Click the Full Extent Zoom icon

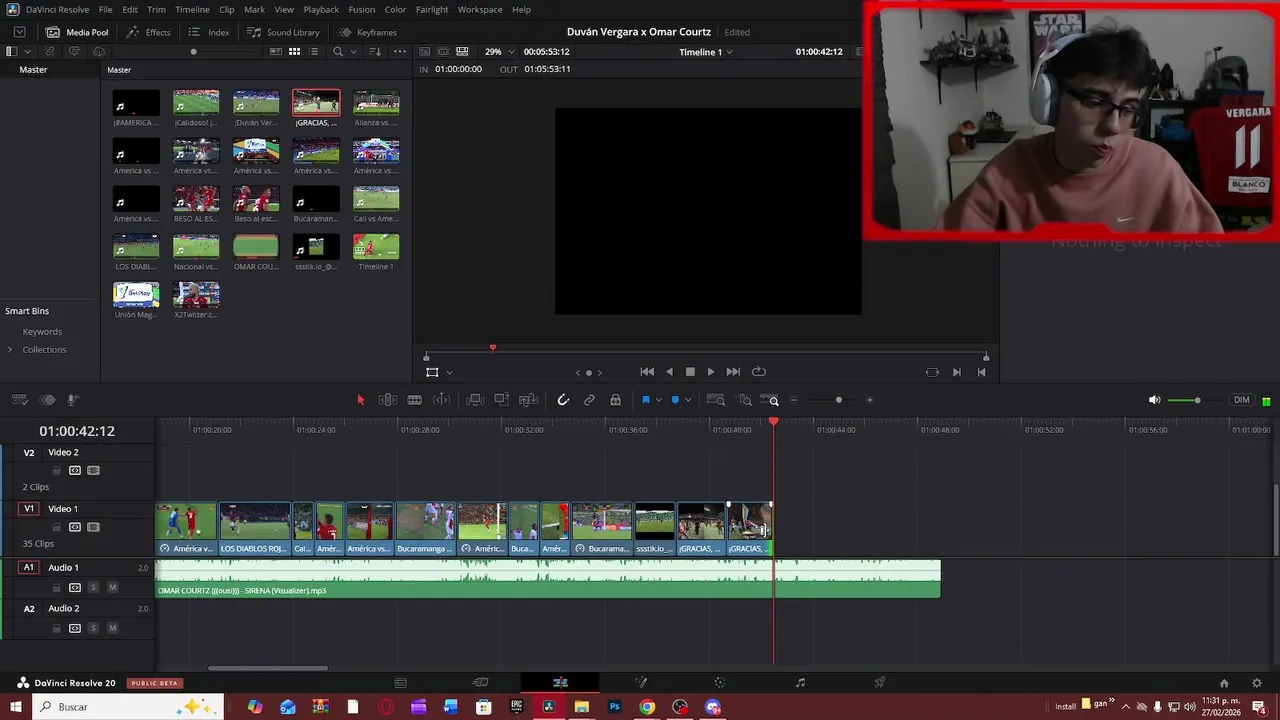pyautogui.click(x=716, y=400)
